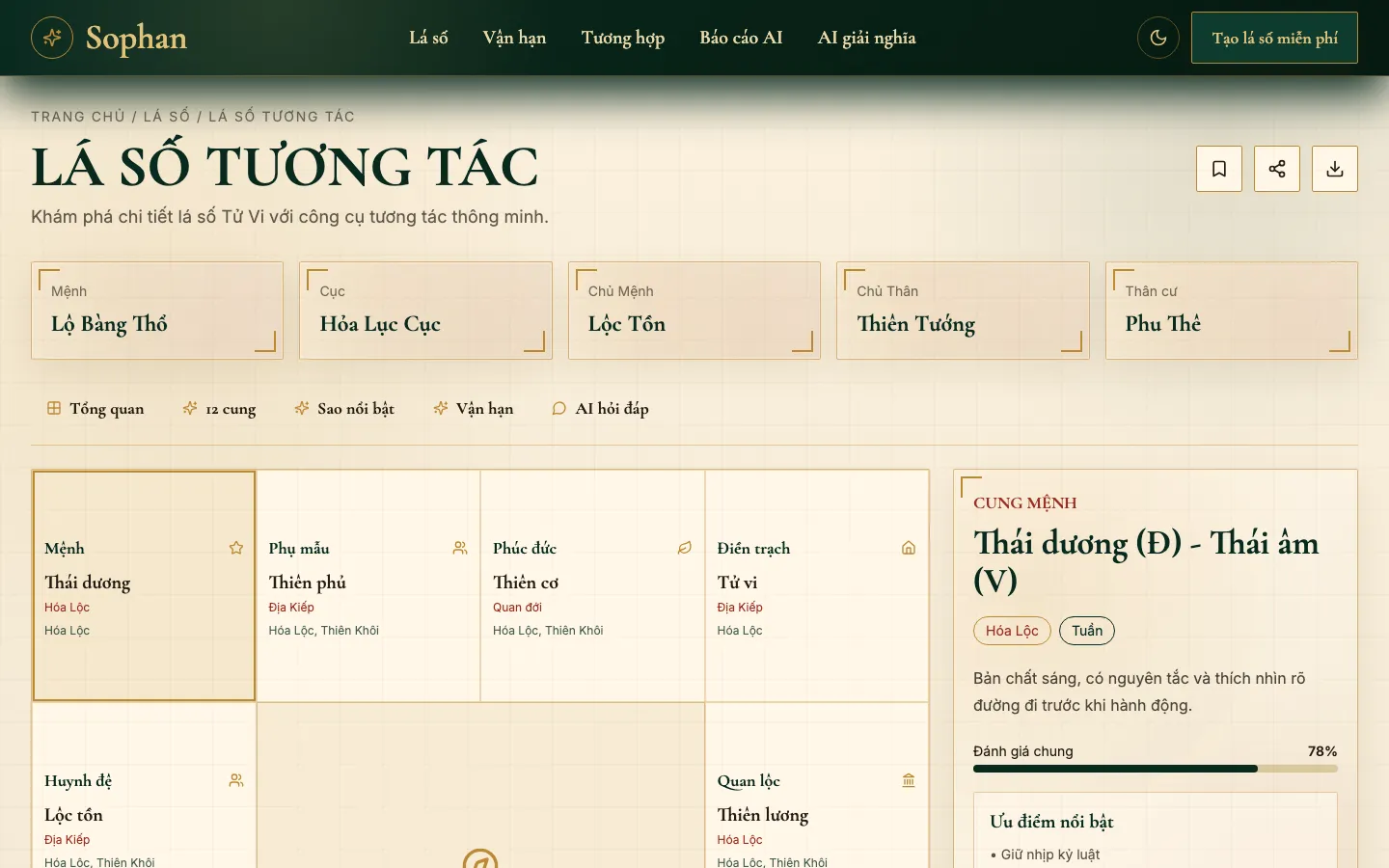
Task: Click the 'Giữ nhịp kỷ luật' bullet text
Action: point(1050,854)
